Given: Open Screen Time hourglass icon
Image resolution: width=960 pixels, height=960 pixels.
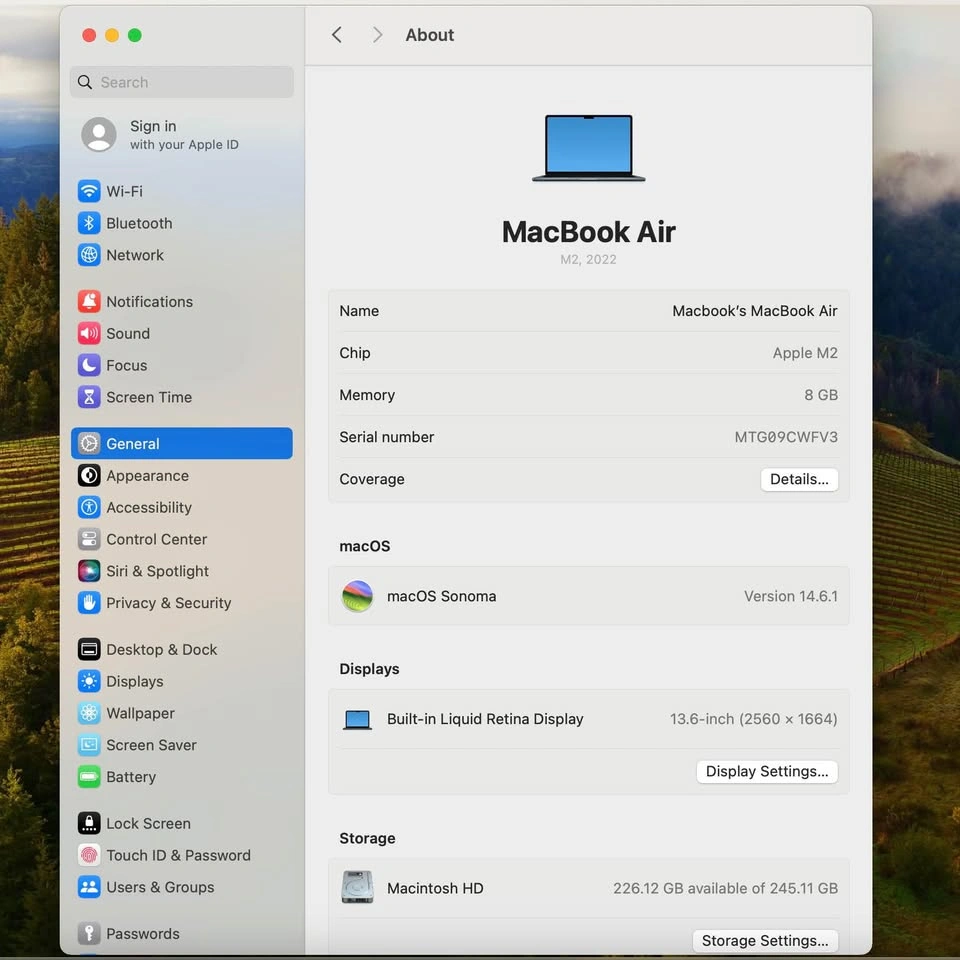Looking at the screenshot, I should coord(89,397).
